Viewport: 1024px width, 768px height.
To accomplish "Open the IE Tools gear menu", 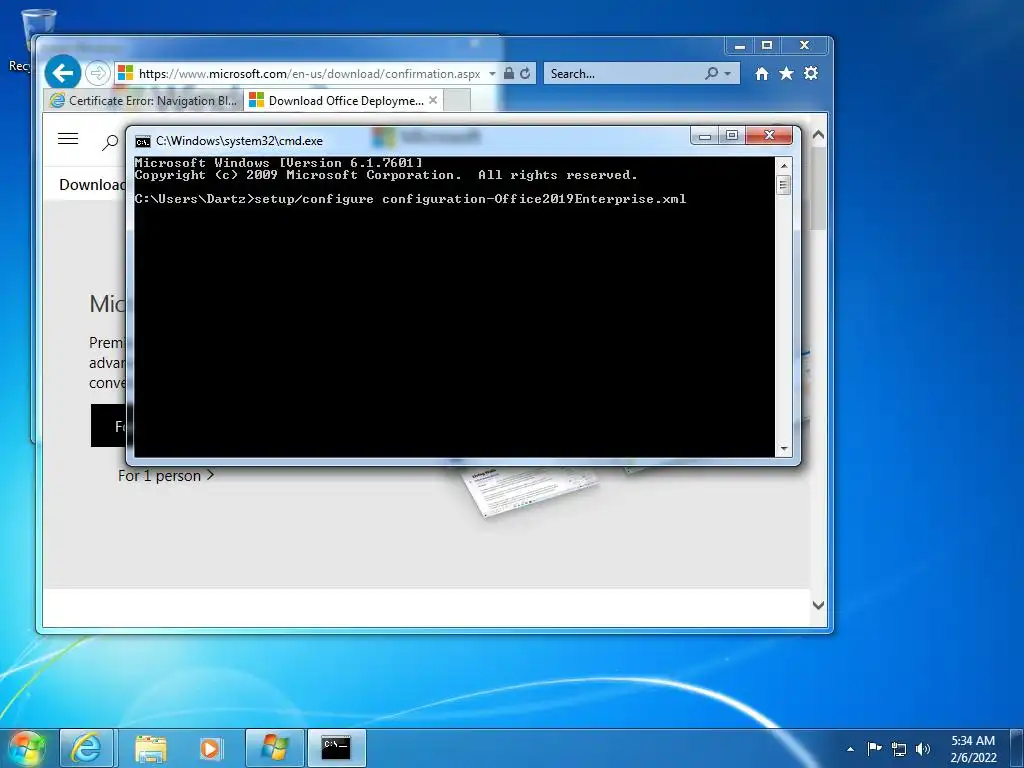I will (811, 73).
